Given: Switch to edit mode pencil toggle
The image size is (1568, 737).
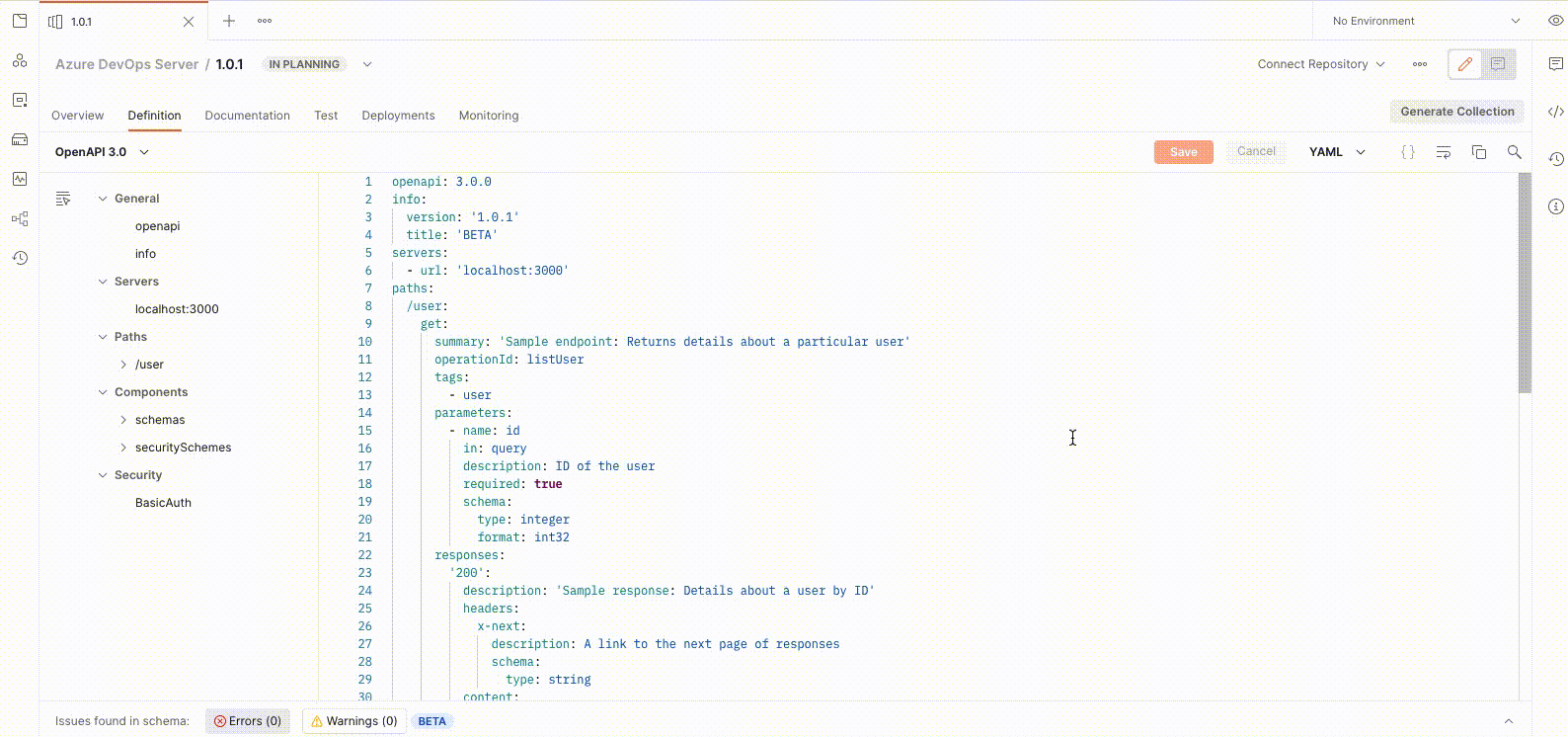Looking at the screenshot, I should (1464, 64).
